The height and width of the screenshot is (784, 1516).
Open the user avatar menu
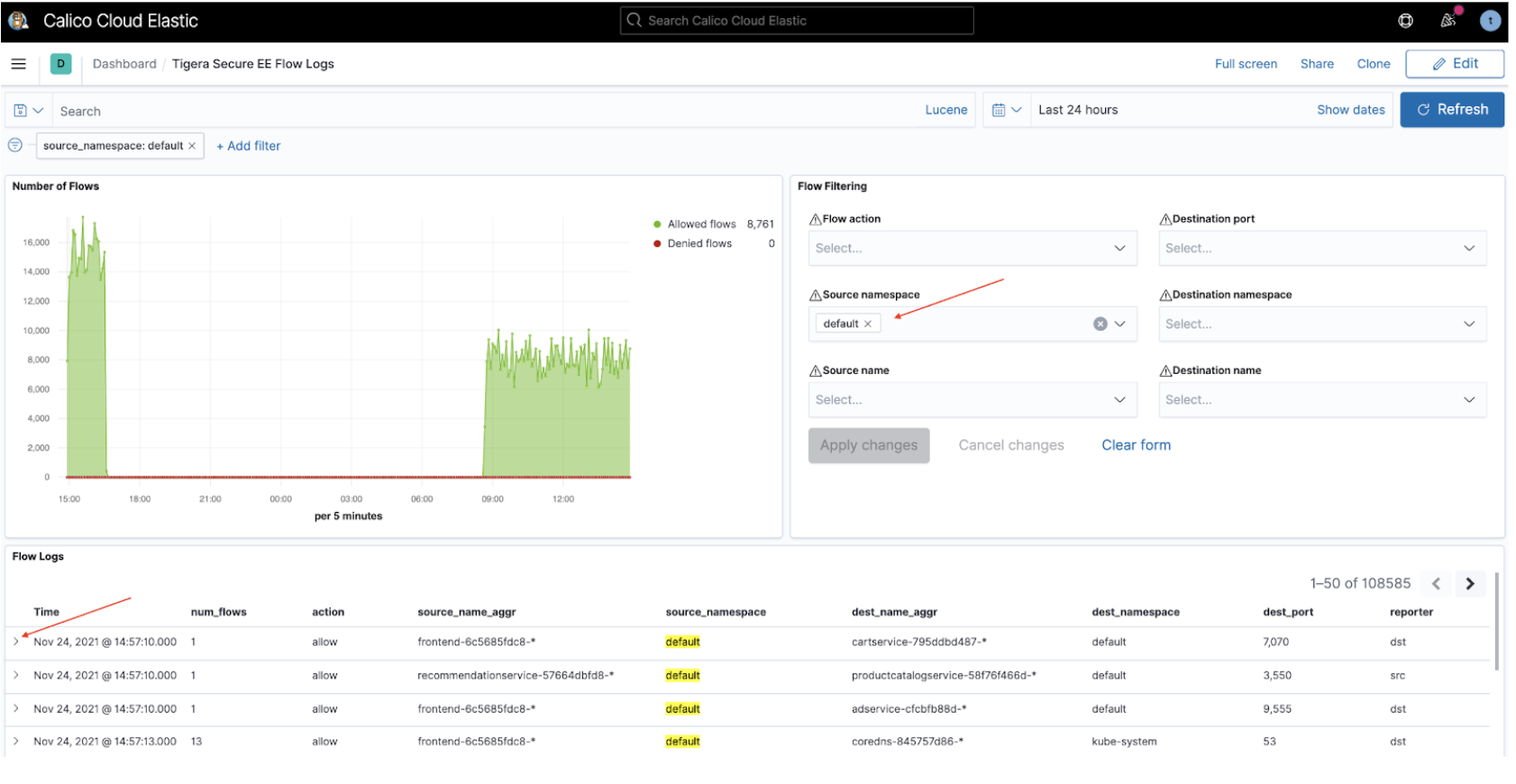[x=1490, y=21]
